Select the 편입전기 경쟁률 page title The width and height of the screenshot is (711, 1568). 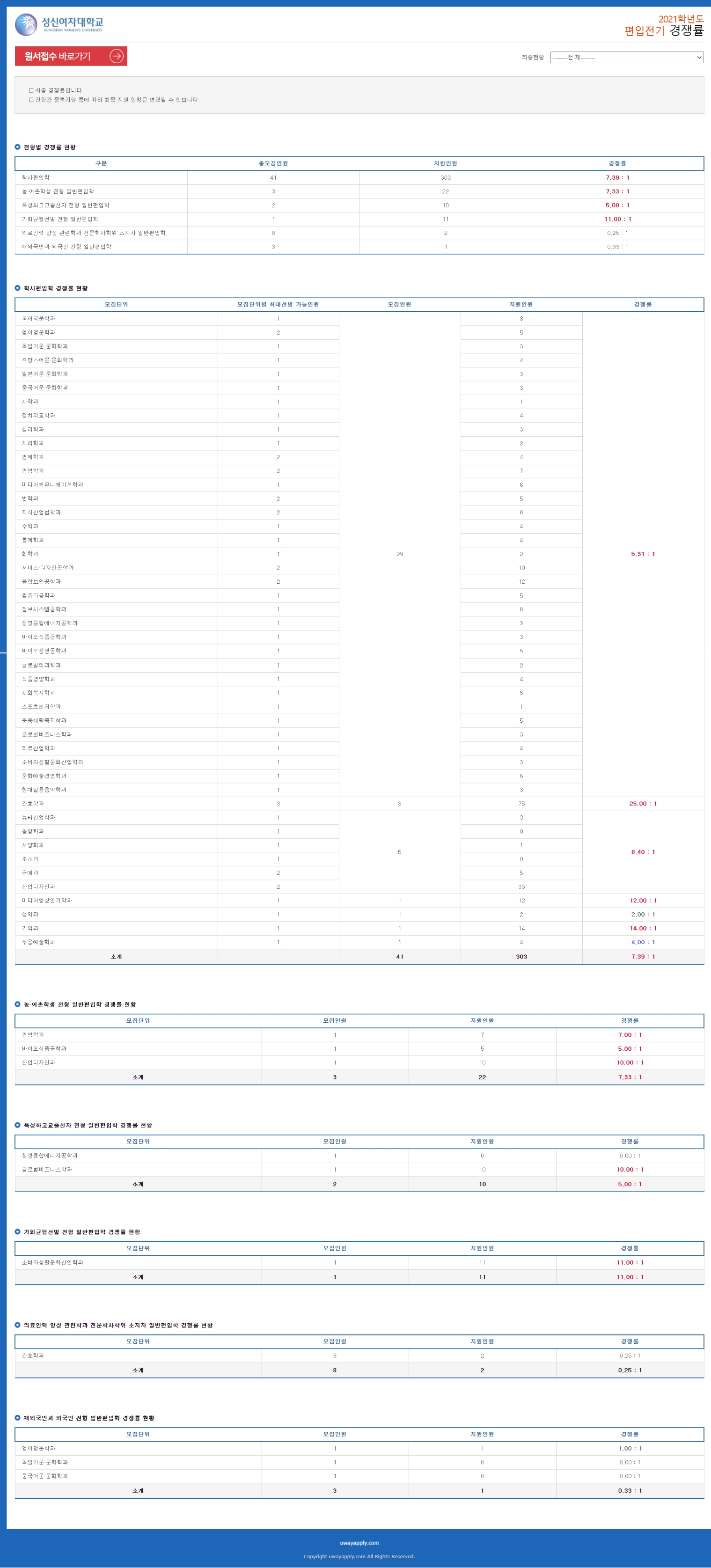[664, 30]
